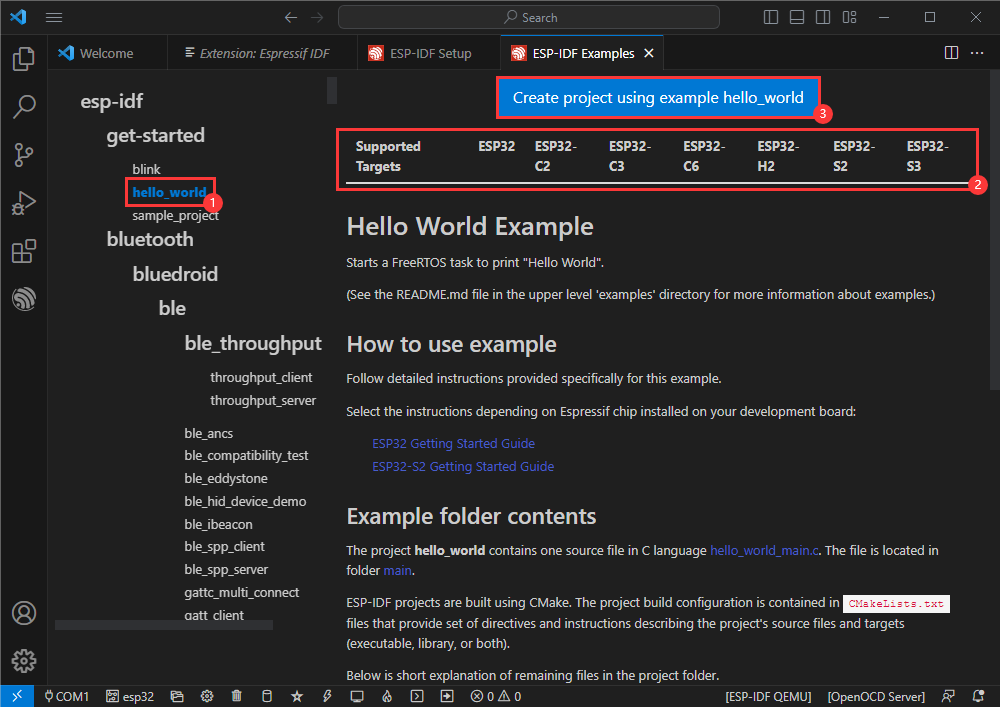The height and width of the screenshot is (707, 1000).
Task: Click the Flash lightning icon in status bar
Action: [x=327, y=696]
